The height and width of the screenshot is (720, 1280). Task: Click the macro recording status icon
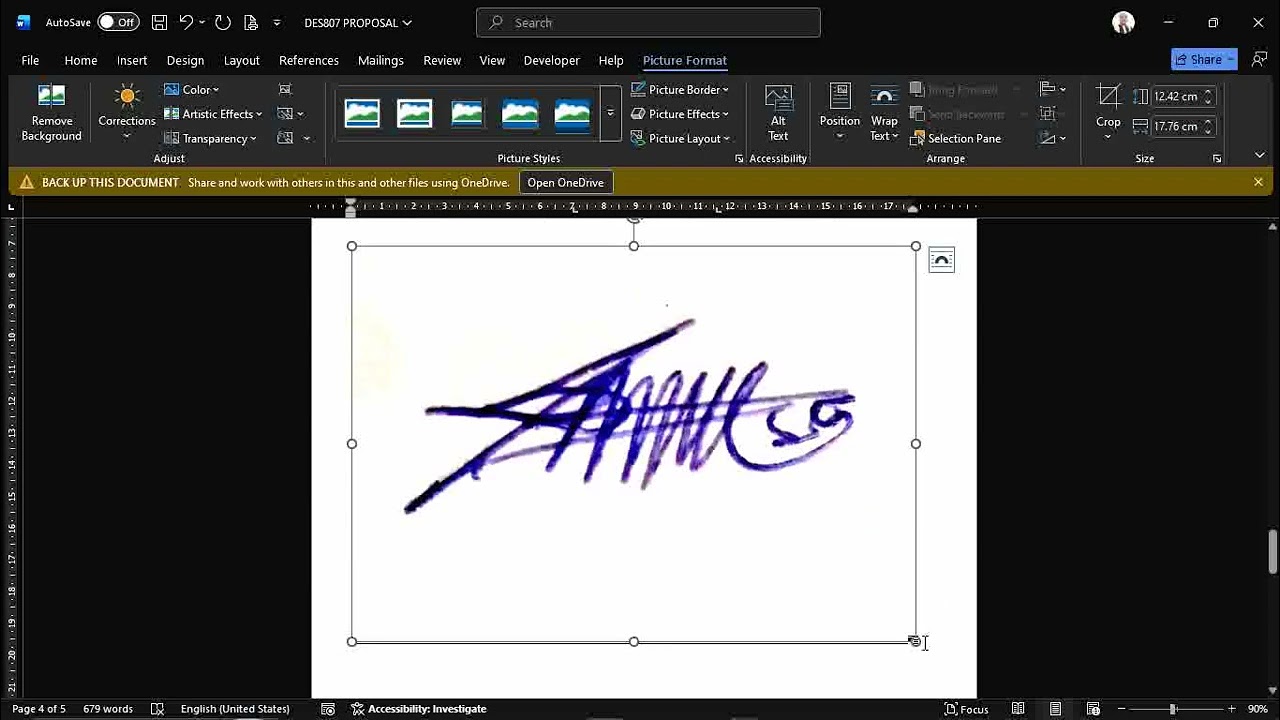point(328,709)
